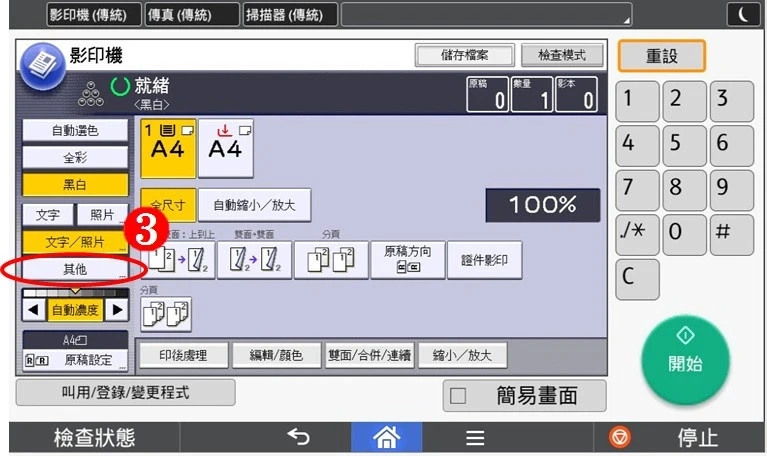The height and width of the screenshot is (456, 767).
Task: Select the upper 分頁 sort icon
Action: 331,260
